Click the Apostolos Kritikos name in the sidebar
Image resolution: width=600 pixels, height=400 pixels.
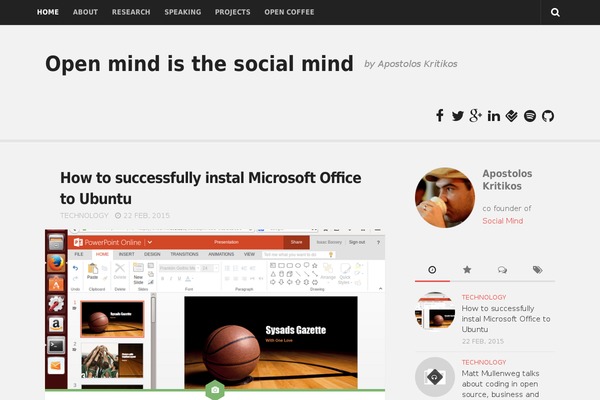coord(507,180)
